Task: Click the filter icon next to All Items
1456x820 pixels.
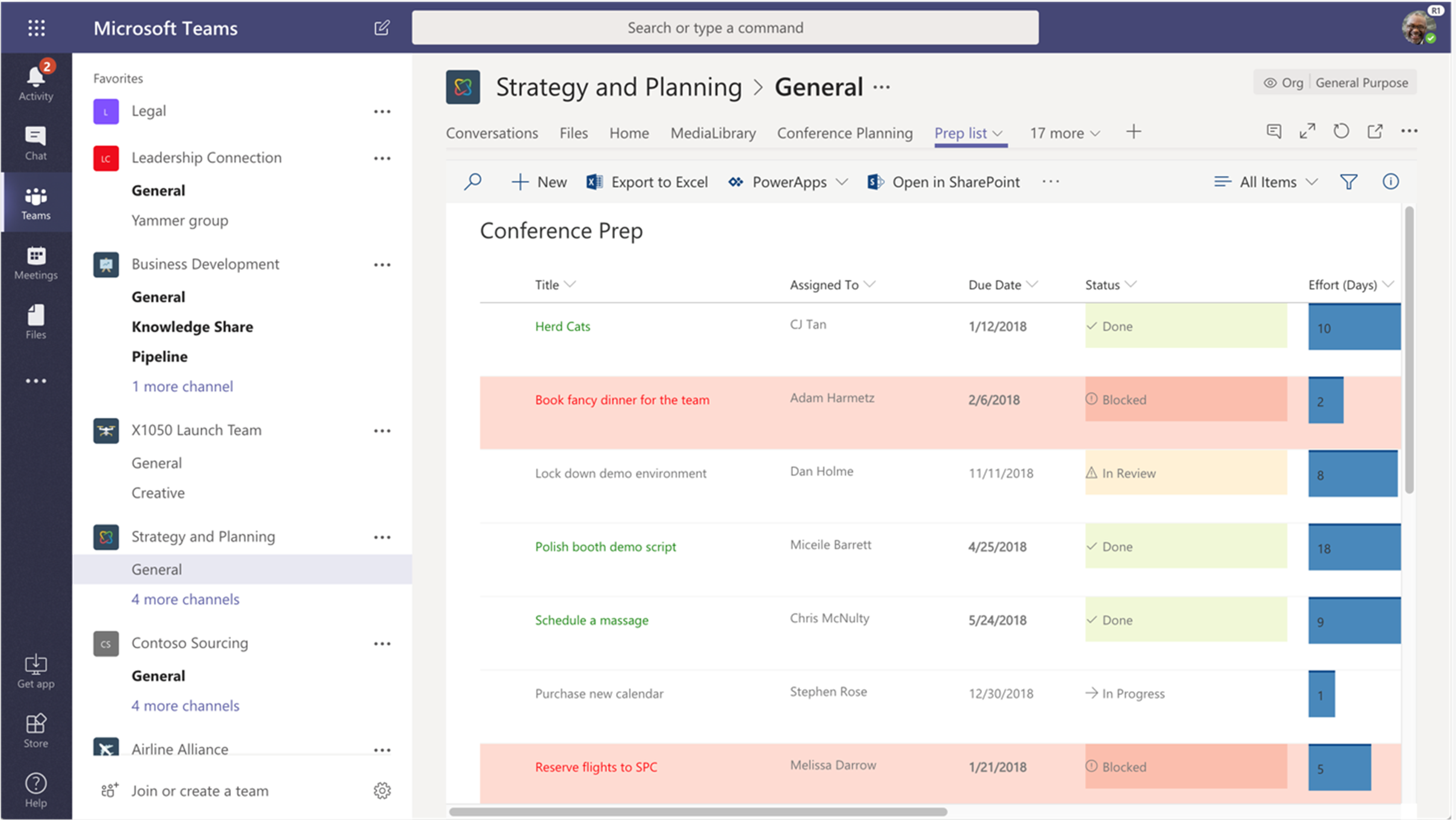Action: (1349, 181)
